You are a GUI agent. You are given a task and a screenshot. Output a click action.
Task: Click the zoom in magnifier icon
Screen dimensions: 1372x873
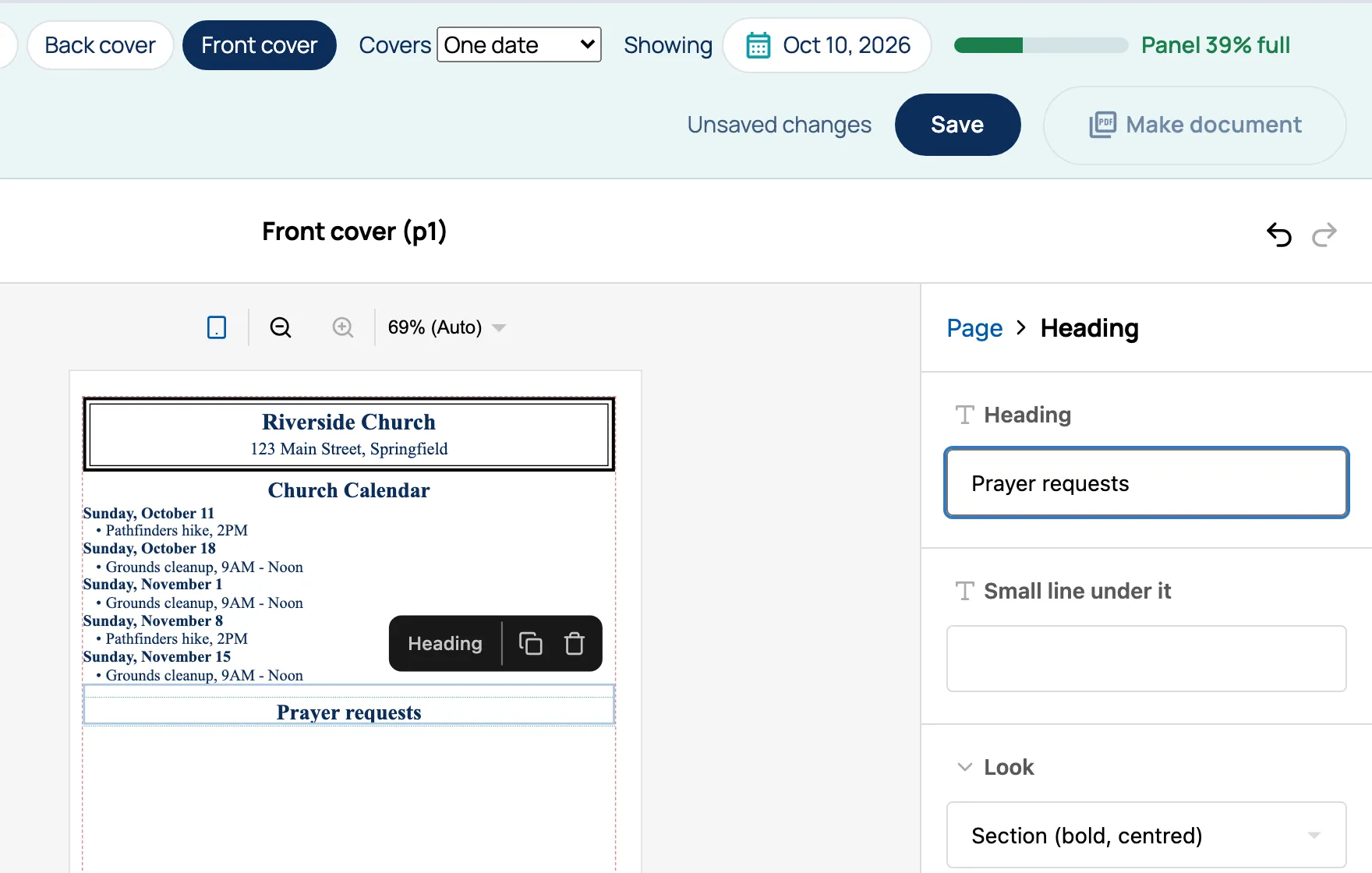(343, 327)
